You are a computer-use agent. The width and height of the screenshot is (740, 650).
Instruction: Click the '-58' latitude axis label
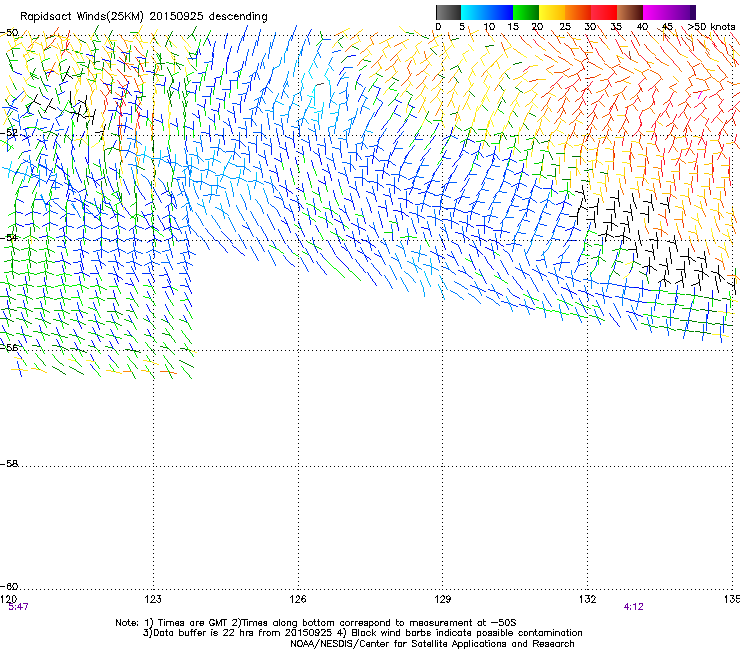tap(9, 464)
